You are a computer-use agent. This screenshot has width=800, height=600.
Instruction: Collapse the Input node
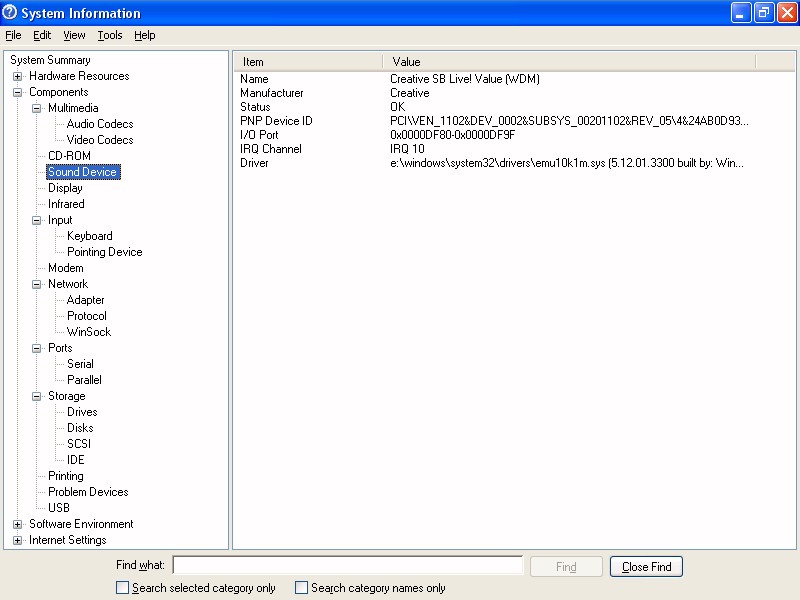pos(36,220)
